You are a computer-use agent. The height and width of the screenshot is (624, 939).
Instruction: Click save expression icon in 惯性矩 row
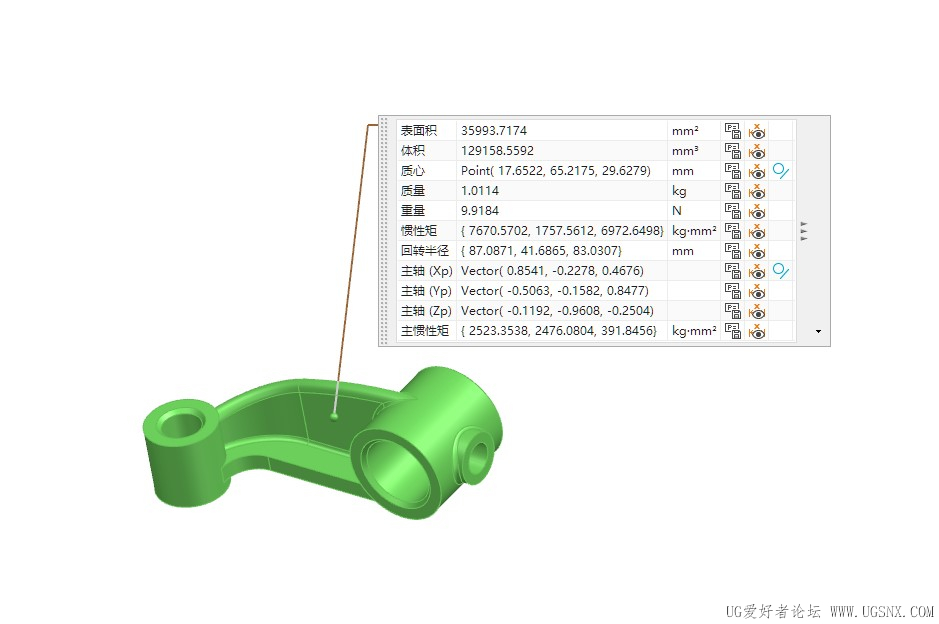[732, 231]
